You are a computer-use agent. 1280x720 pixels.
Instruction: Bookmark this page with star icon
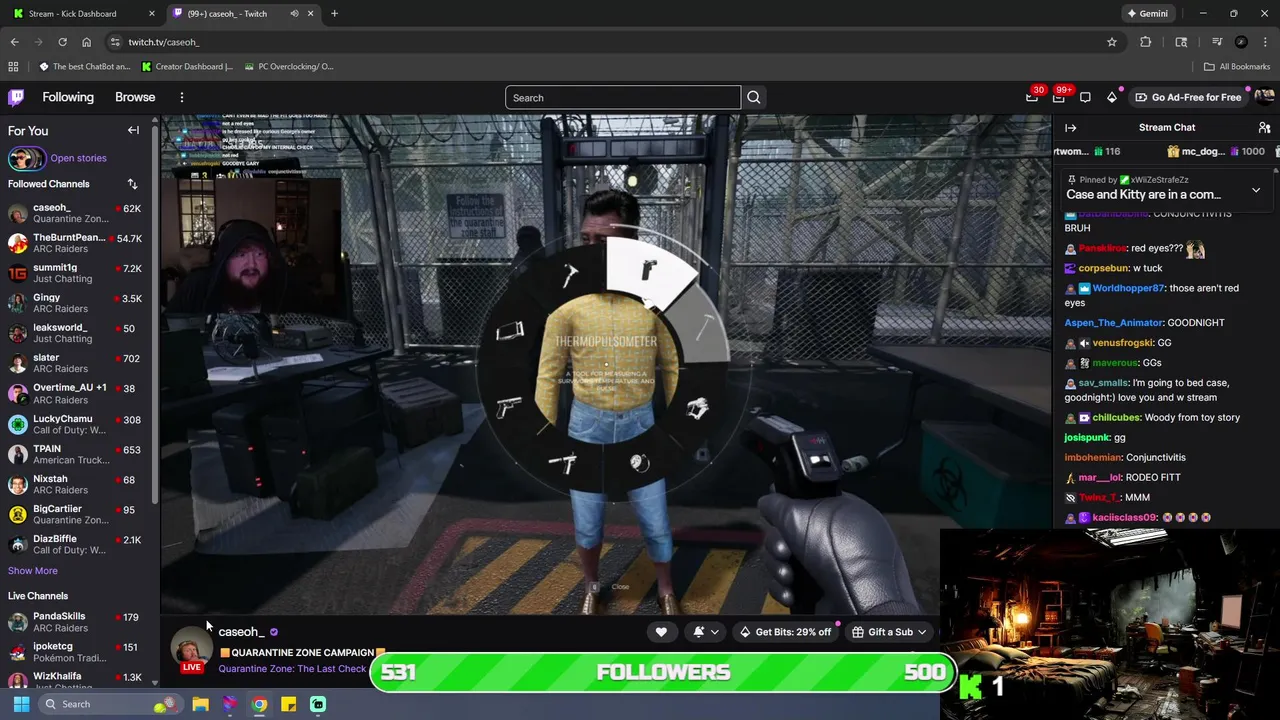coord(1111,42)
